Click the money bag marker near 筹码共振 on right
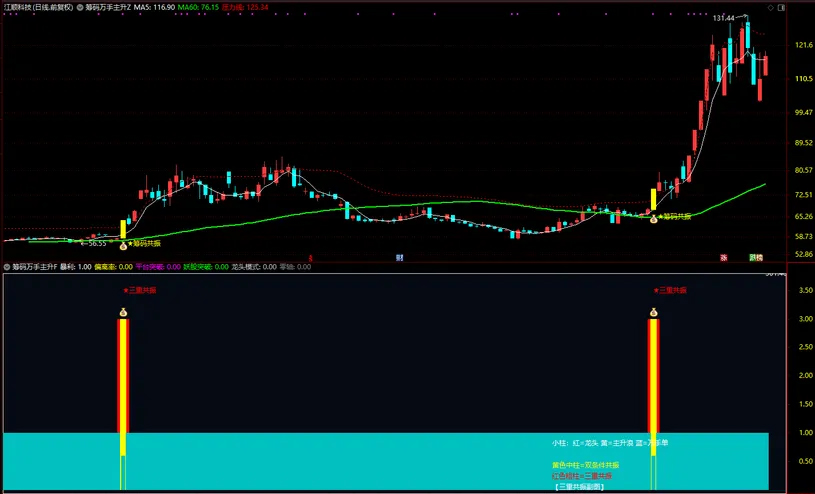 (654, 219)
